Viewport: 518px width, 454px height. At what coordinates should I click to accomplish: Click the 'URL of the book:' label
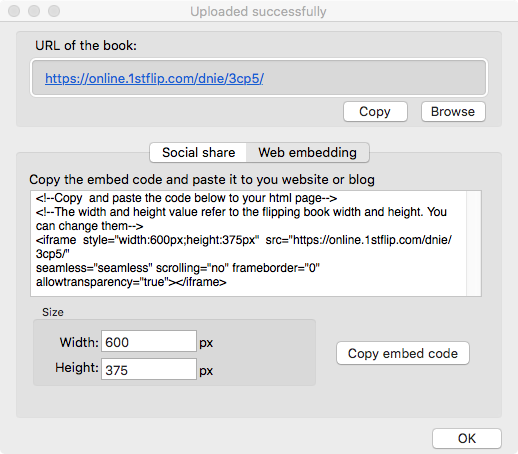(x=86, y=46)
